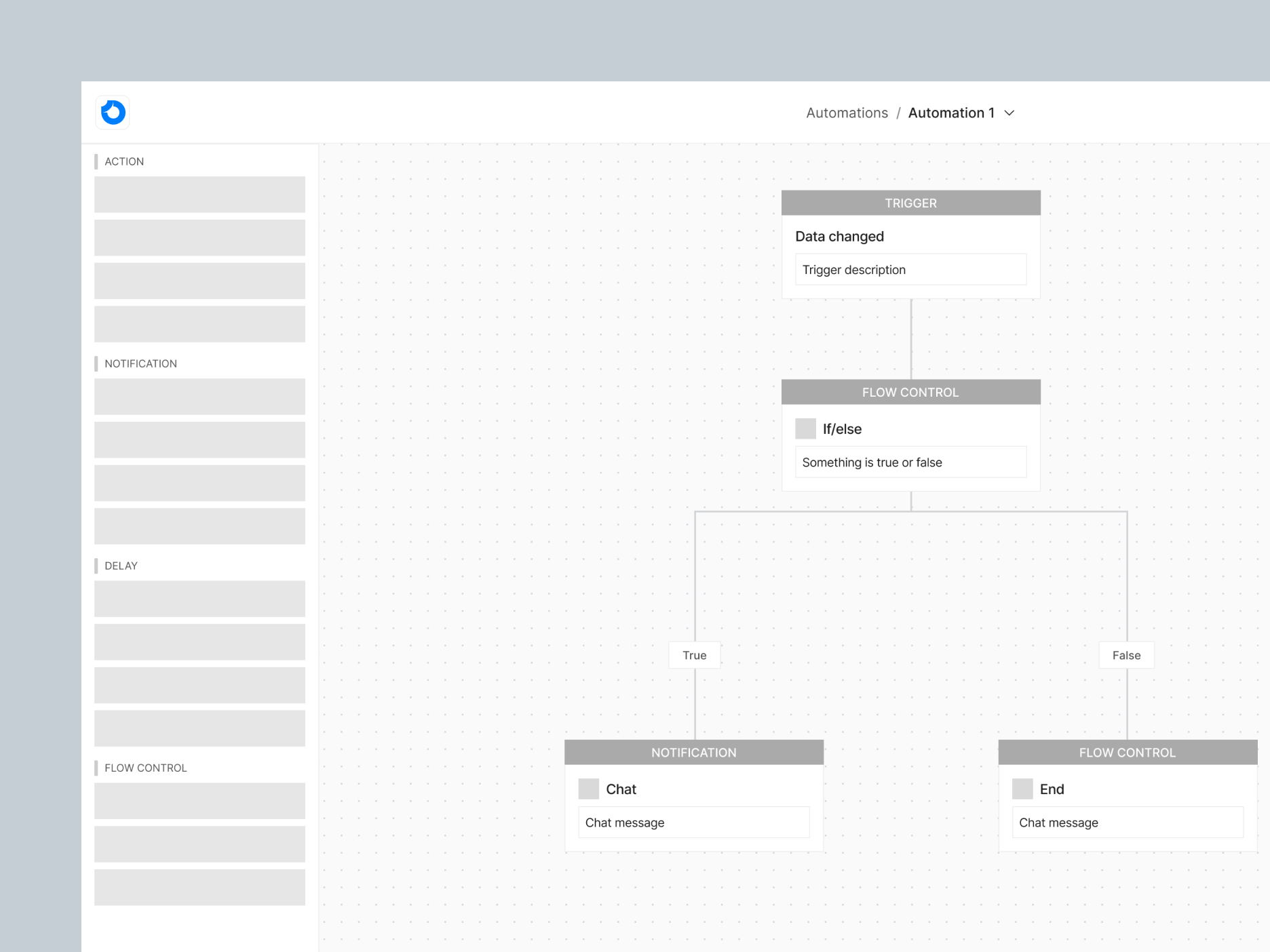This screenshot has height=952, width=1270.
Task: Click the DELAY section header in the sidebar
Action: point(121,566)
